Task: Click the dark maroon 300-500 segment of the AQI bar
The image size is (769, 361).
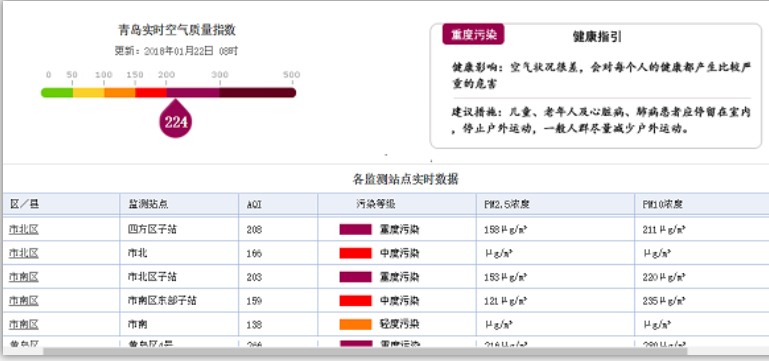Action: click(258, 93)
